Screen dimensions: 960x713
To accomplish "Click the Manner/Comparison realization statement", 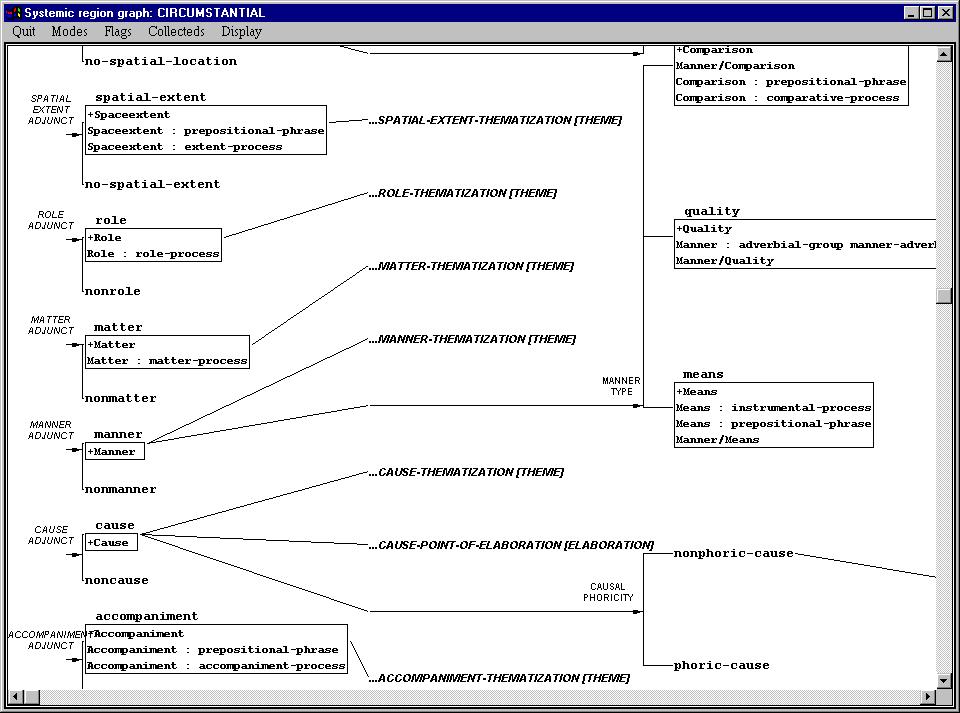I will click(735, 65).
